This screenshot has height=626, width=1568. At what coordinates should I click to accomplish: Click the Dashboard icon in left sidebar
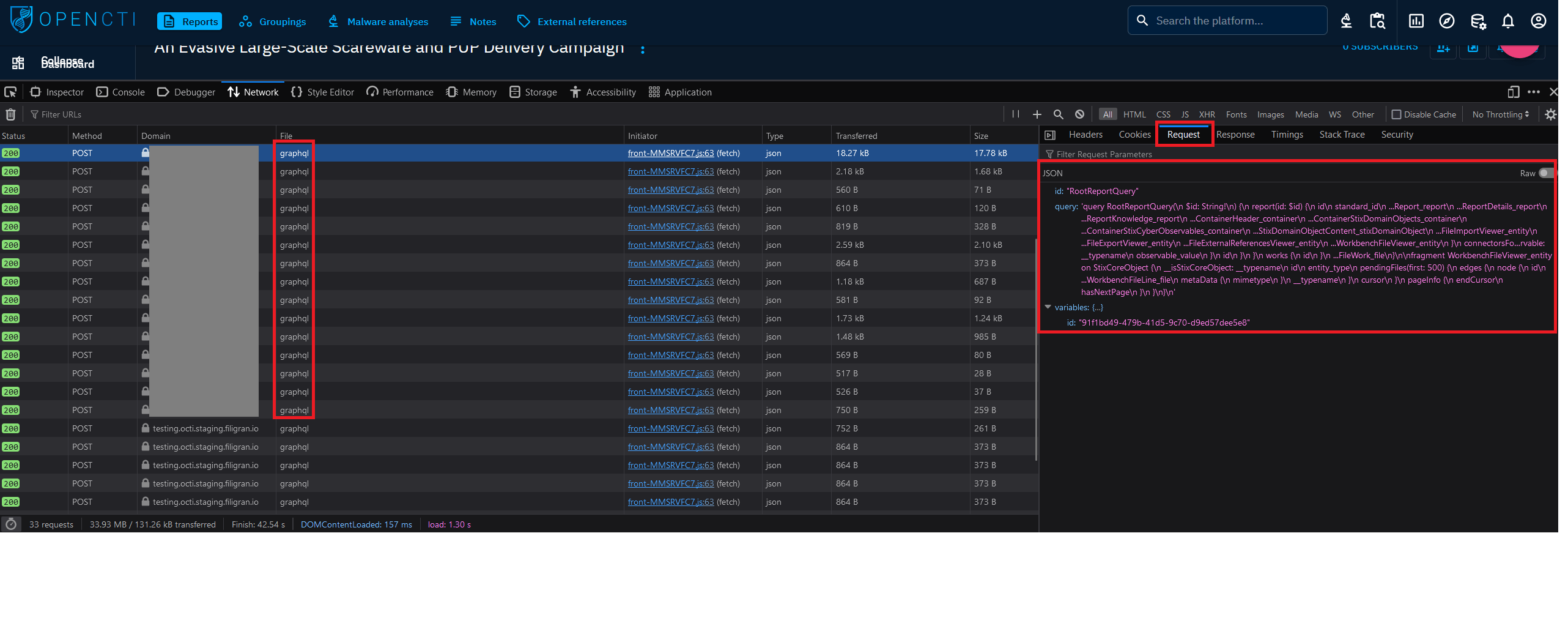pos(18,62)
